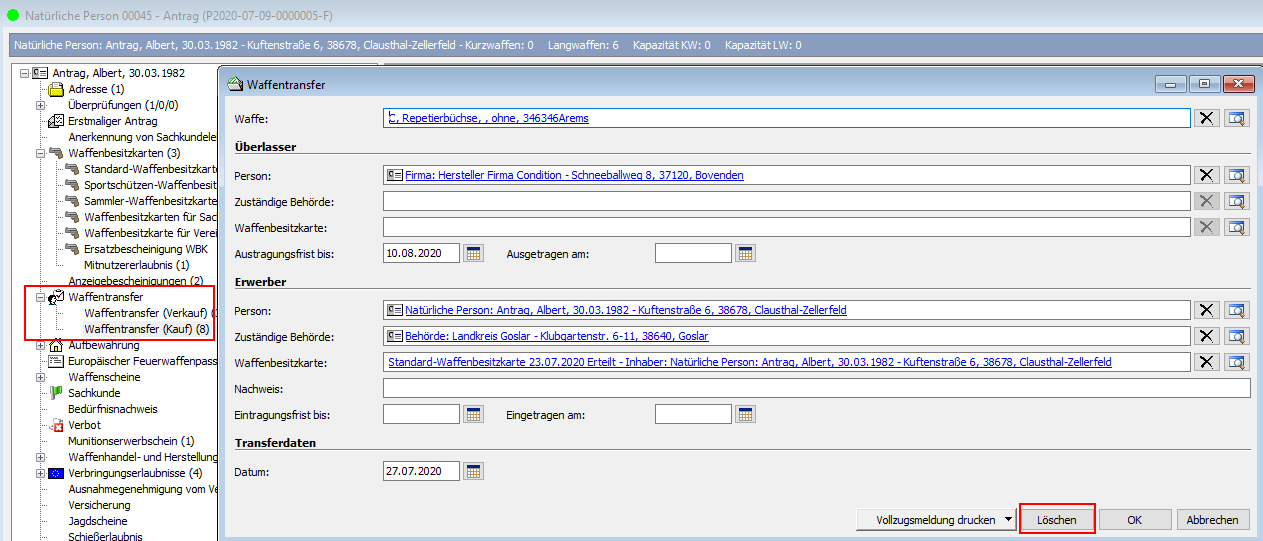Select Europäischer Feuerwaffenpass in tree
The height and width of the screenshot is (541, 1263).
[x=142, y=361]
